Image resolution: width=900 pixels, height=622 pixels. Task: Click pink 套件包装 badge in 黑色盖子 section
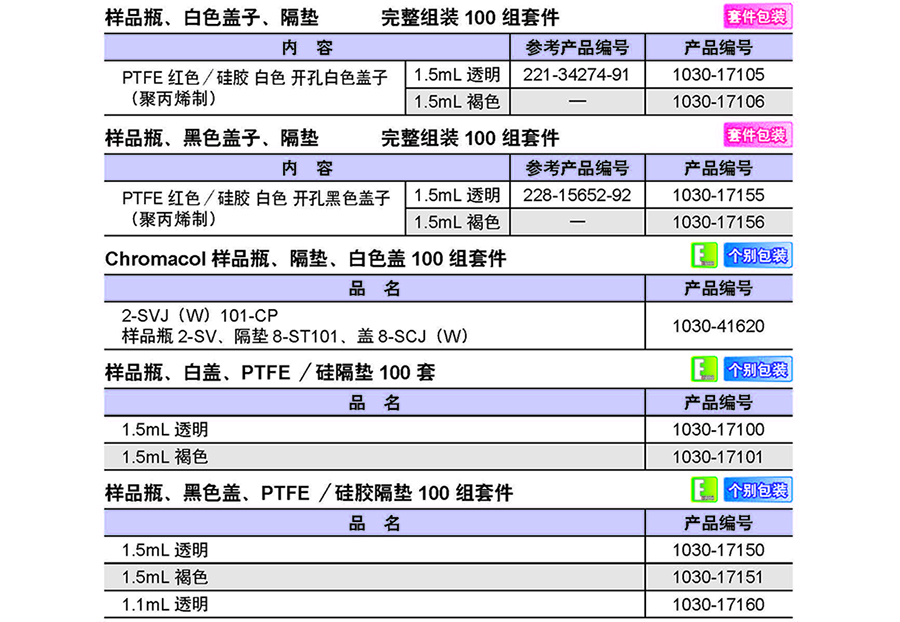pos(756,136)
